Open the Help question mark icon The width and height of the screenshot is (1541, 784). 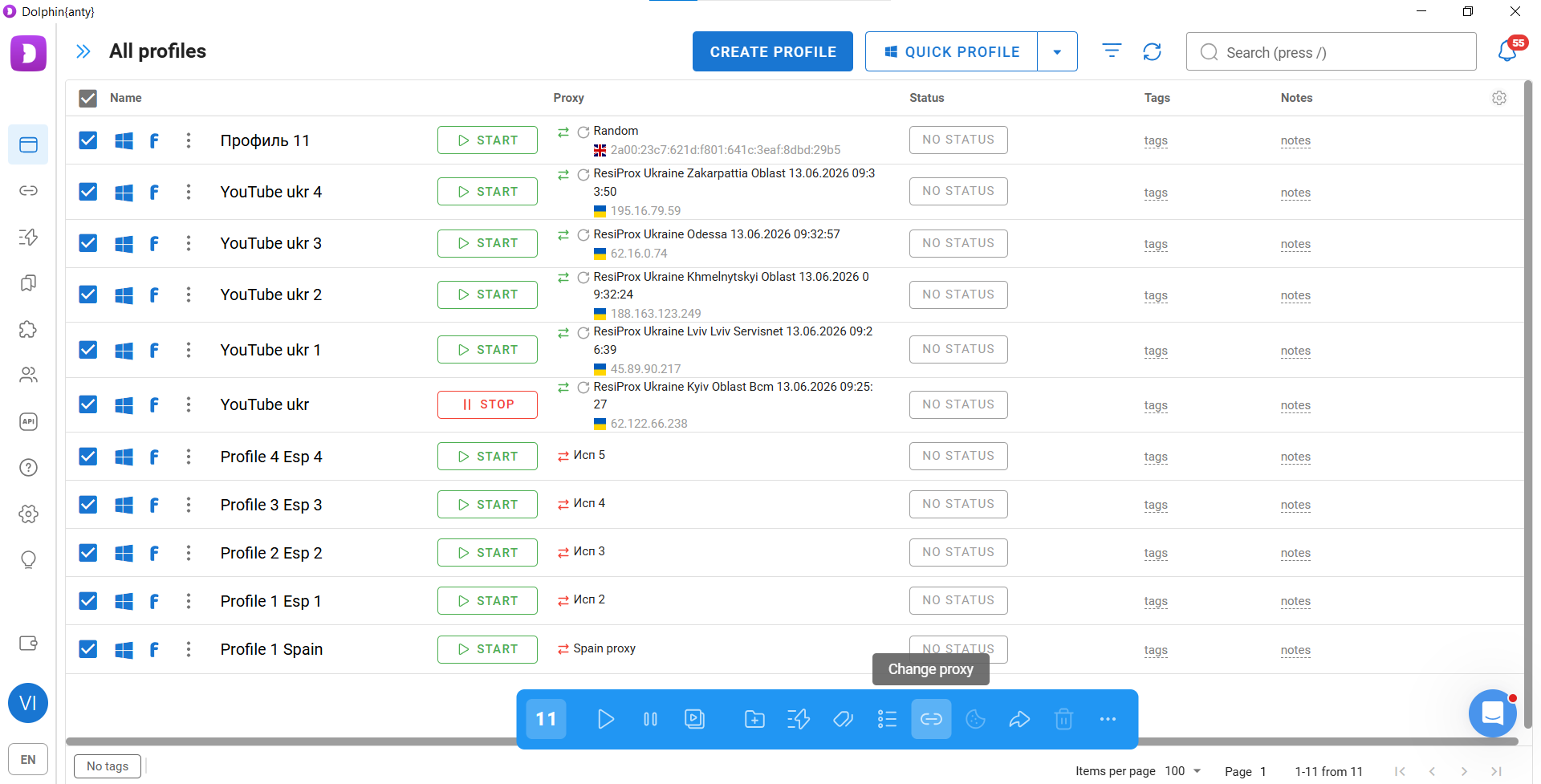pos(28,467)
